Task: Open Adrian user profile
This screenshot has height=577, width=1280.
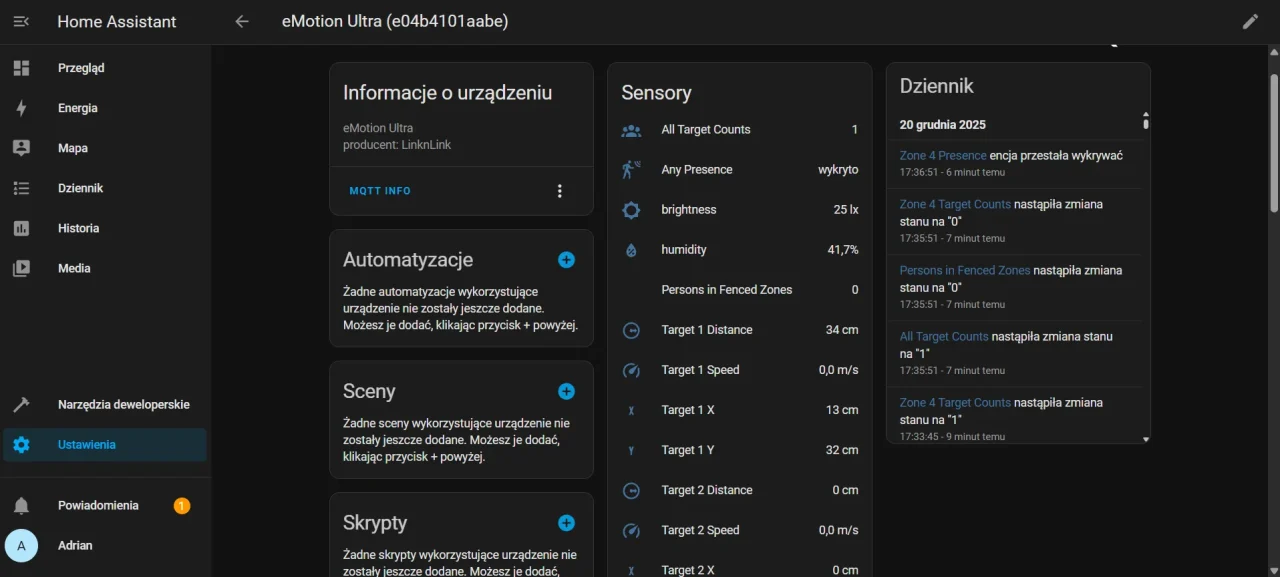Action: [x=75, y=545]
